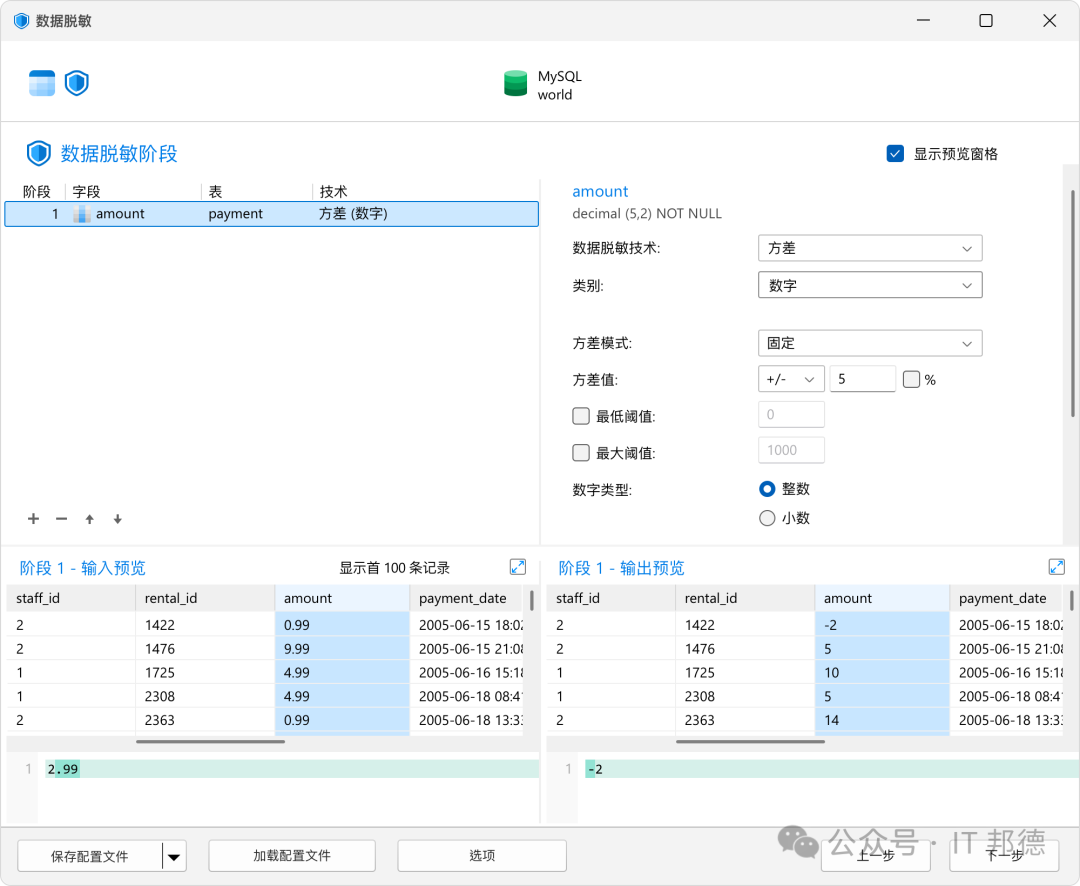Open the 方差模式 dropdown showing 固定
The height and width of the screenshot is (886, 1080).
coord(870,343)
